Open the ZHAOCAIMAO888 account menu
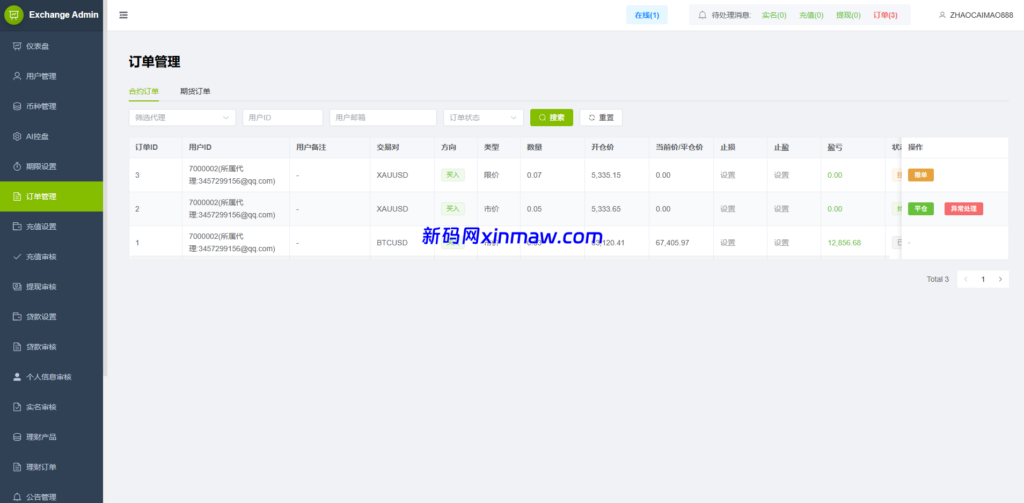The width and height of the screenshot is (1024, 503). click(974, 15)
